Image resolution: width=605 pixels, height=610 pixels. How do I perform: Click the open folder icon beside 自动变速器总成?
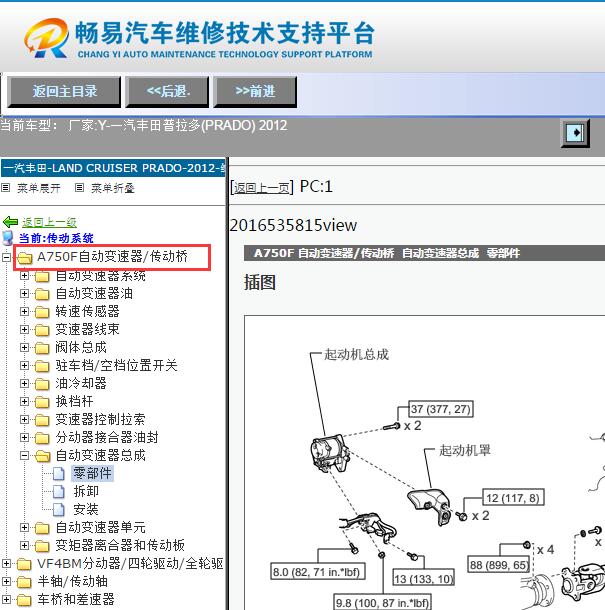click(42, 456)
